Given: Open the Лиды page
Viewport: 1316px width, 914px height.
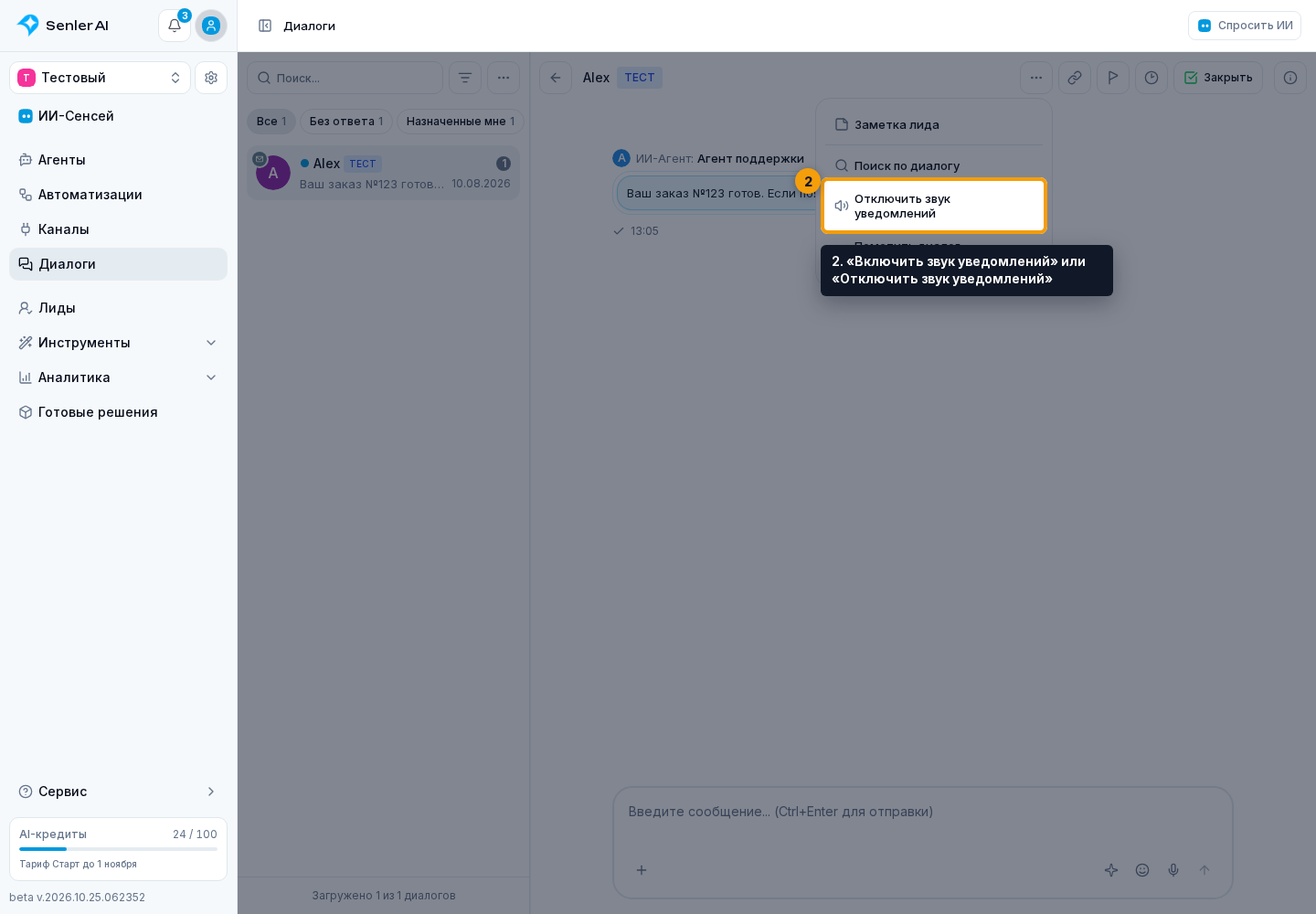Looking at the screenshot, I should [119, 308].
